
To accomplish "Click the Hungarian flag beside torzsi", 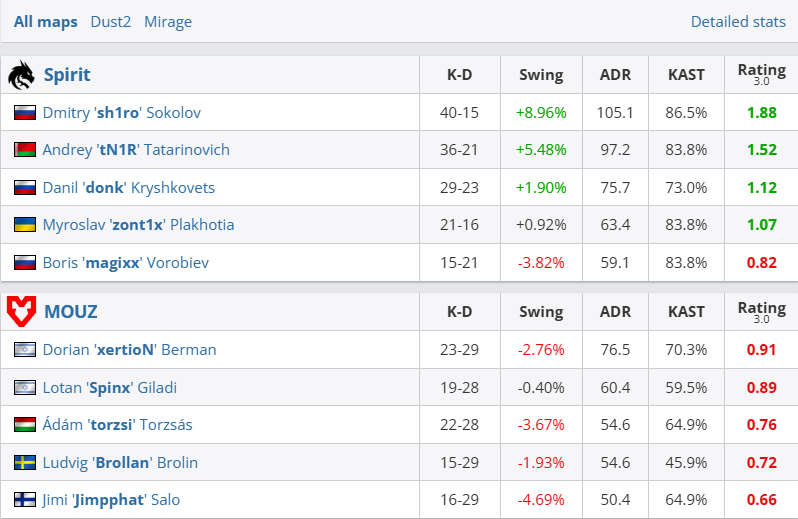I will pyautogui.click(x=25, y=425).
